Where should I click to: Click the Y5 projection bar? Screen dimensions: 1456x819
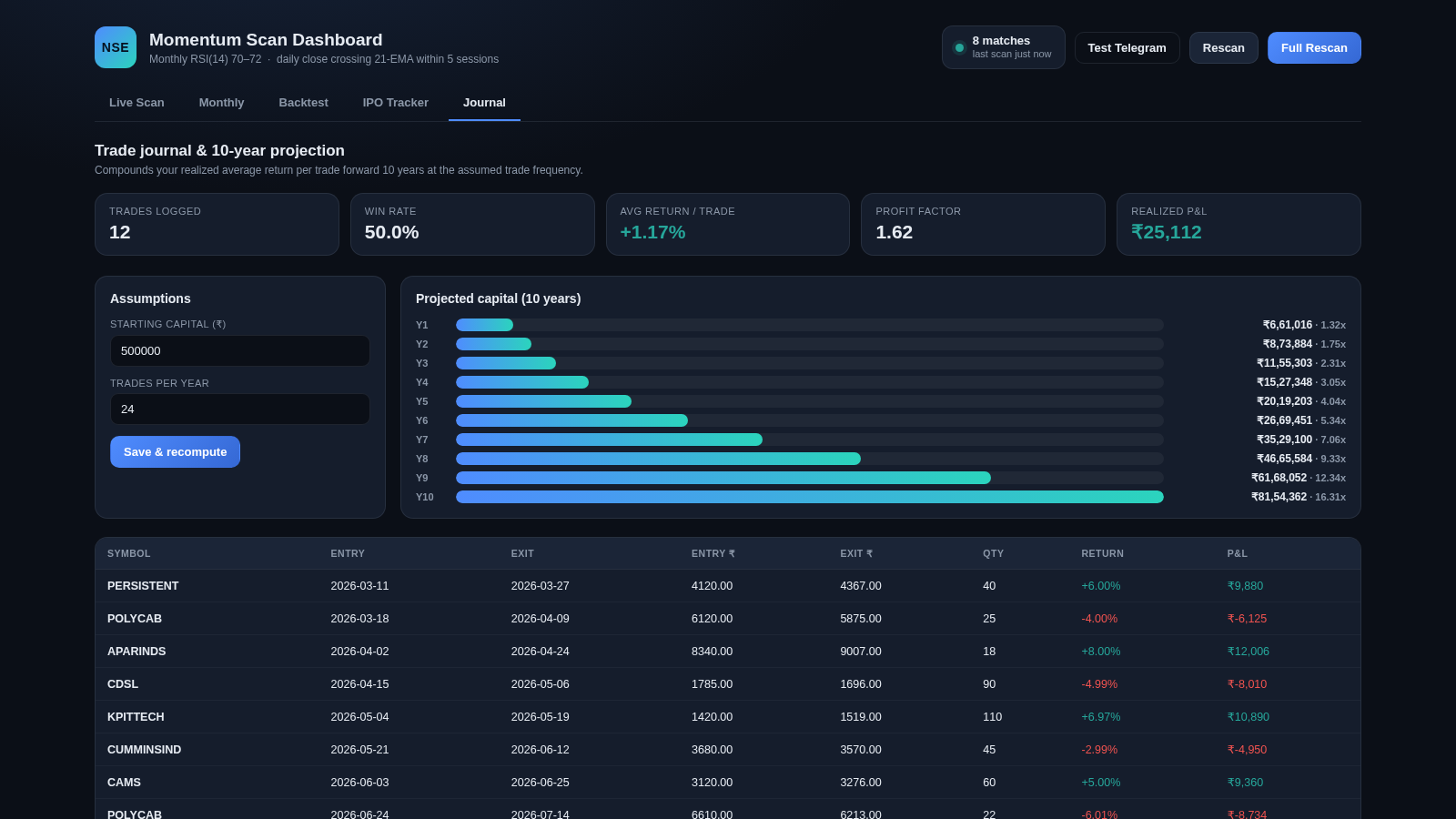543,401
